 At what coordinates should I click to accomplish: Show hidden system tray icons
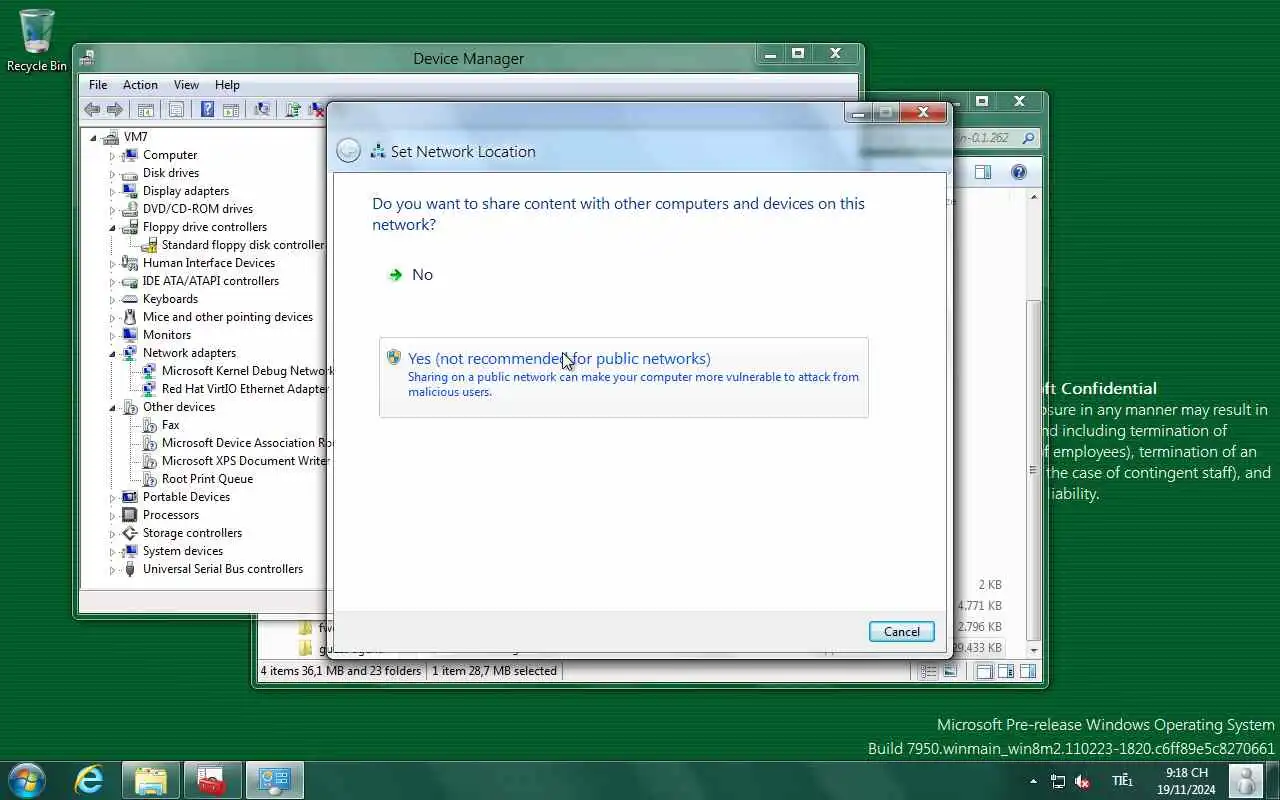click(1033, 781)
